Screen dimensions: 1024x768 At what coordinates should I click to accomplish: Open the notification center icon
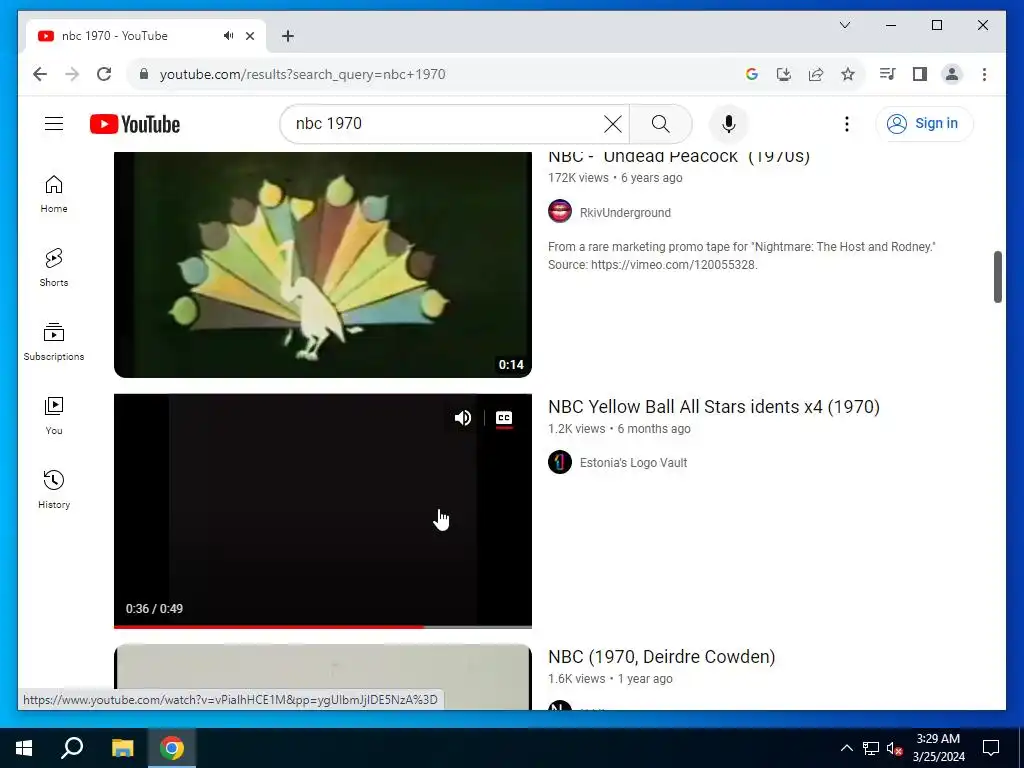coord(991,748)
